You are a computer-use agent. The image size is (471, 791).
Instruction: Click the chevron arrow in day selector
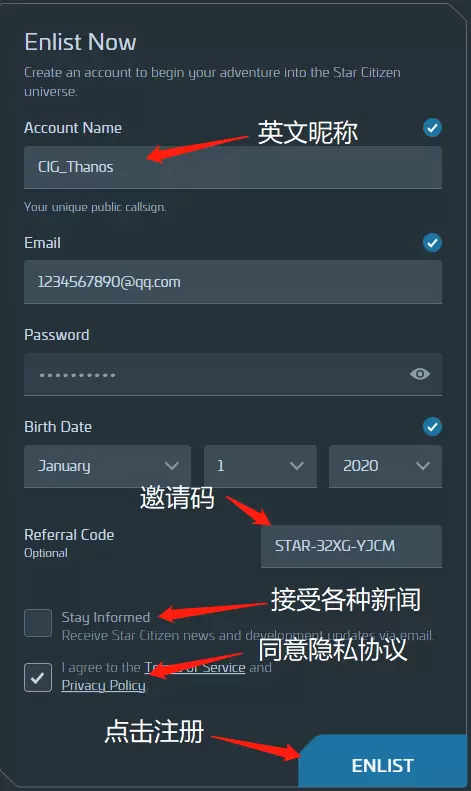[x=297, y=466]
